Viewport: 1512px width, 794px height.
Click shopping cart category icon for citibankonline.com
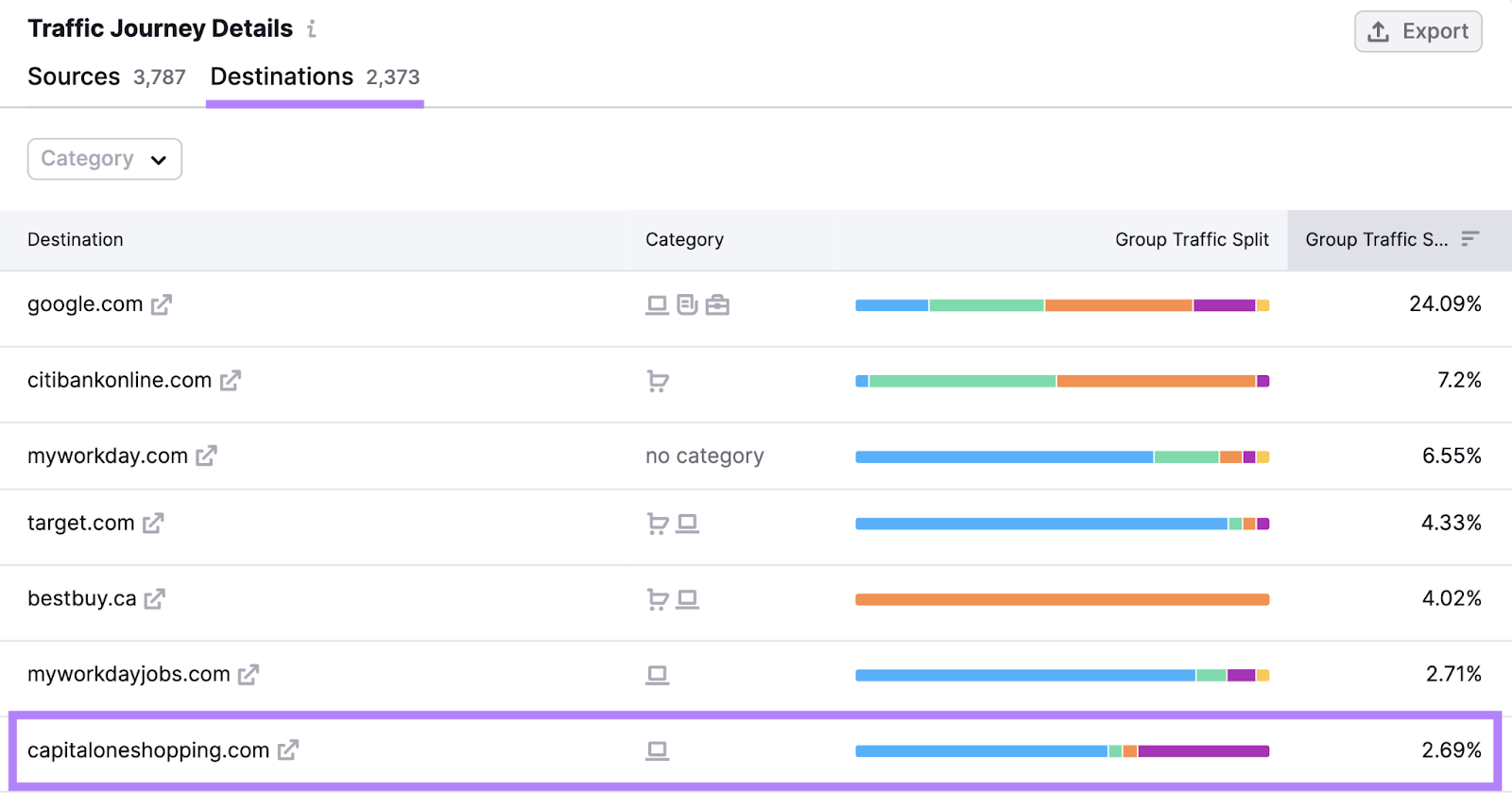click(658, 381)
